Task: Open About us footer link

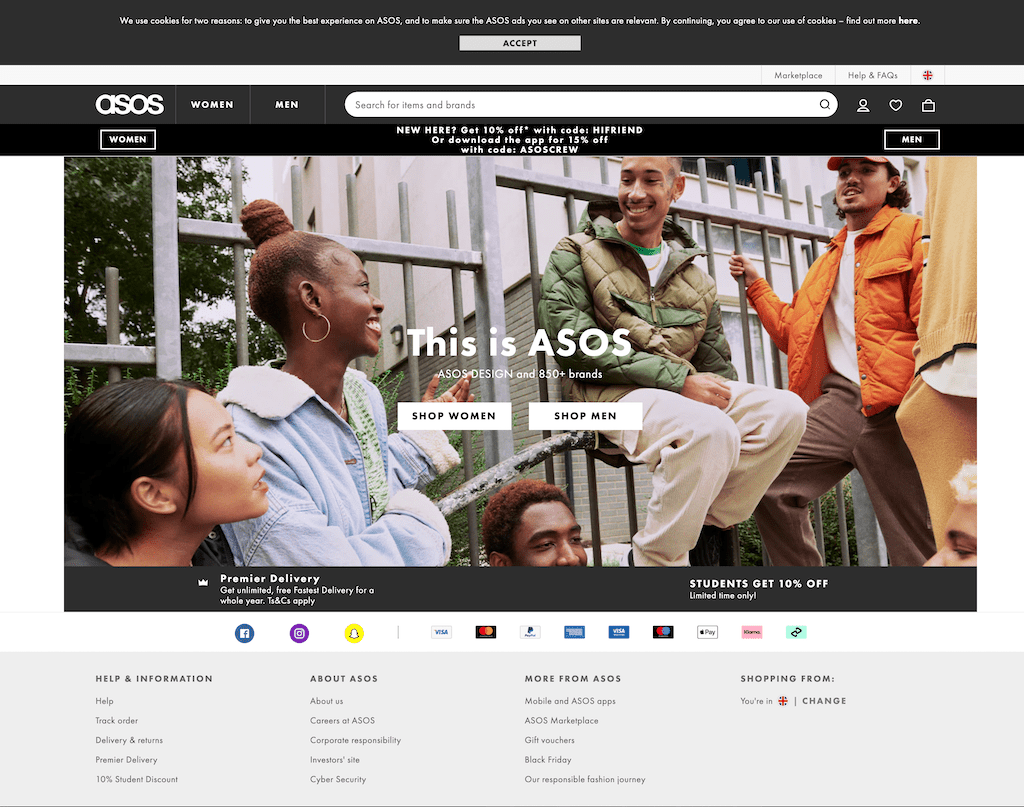Action: coord(327,701)
